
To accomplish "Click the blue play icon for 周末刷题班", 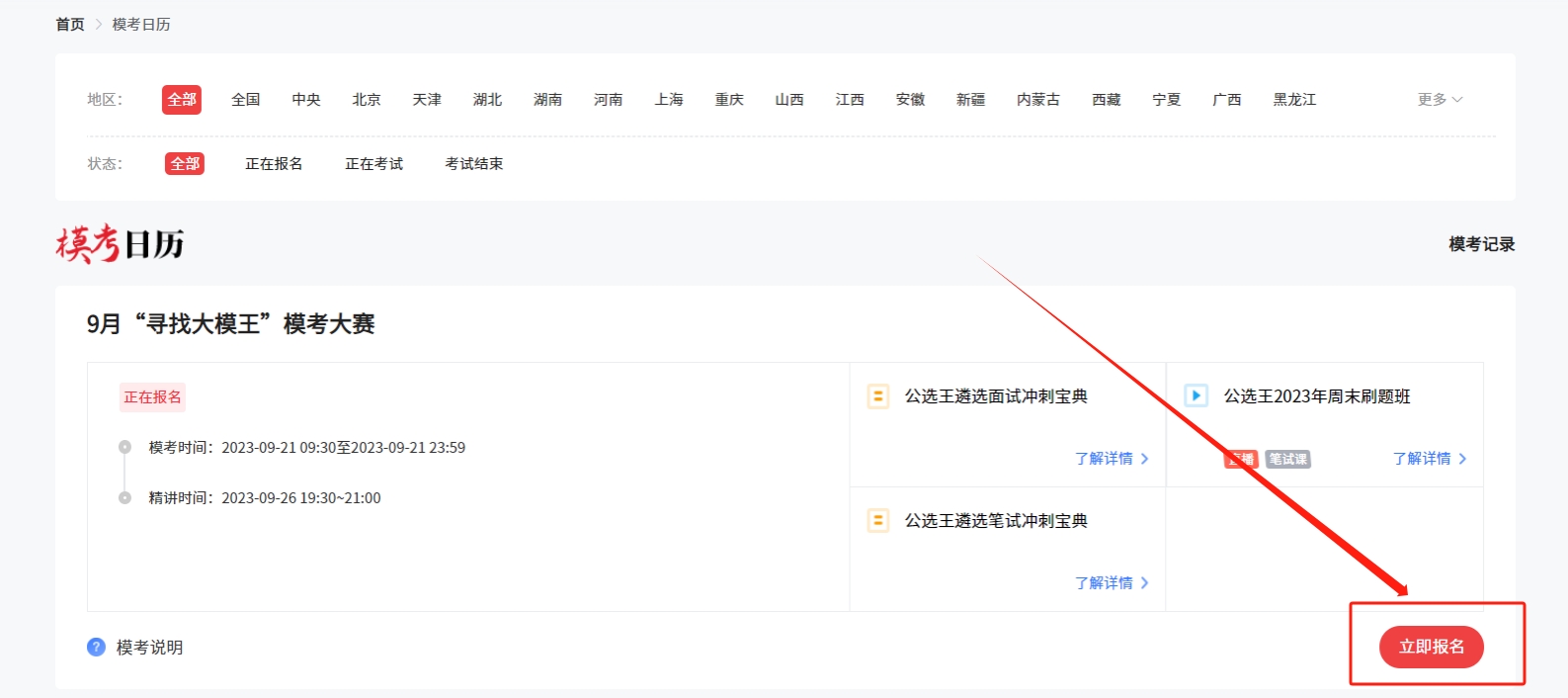I will pyautogui.click(x=1196, y=396).
